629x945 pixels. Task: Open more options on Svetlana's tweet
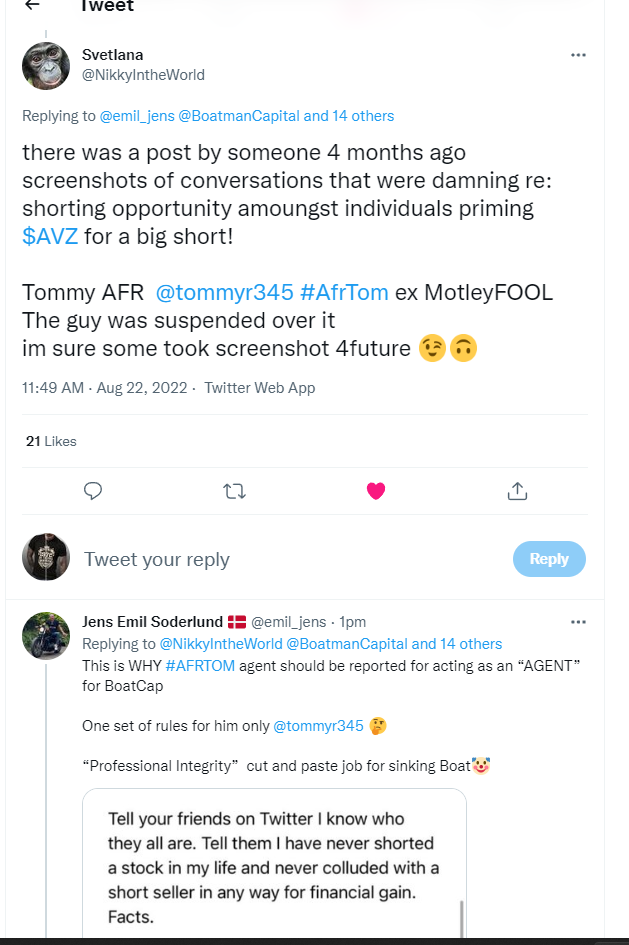click(x=578, y=55)
